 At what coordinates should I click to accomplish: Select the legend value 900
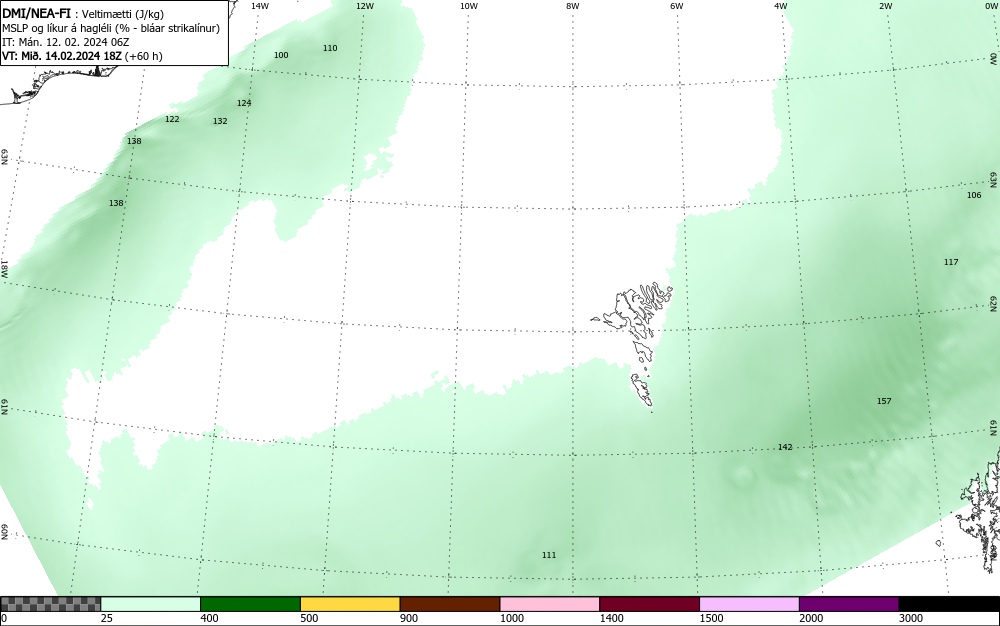point(409,618)
